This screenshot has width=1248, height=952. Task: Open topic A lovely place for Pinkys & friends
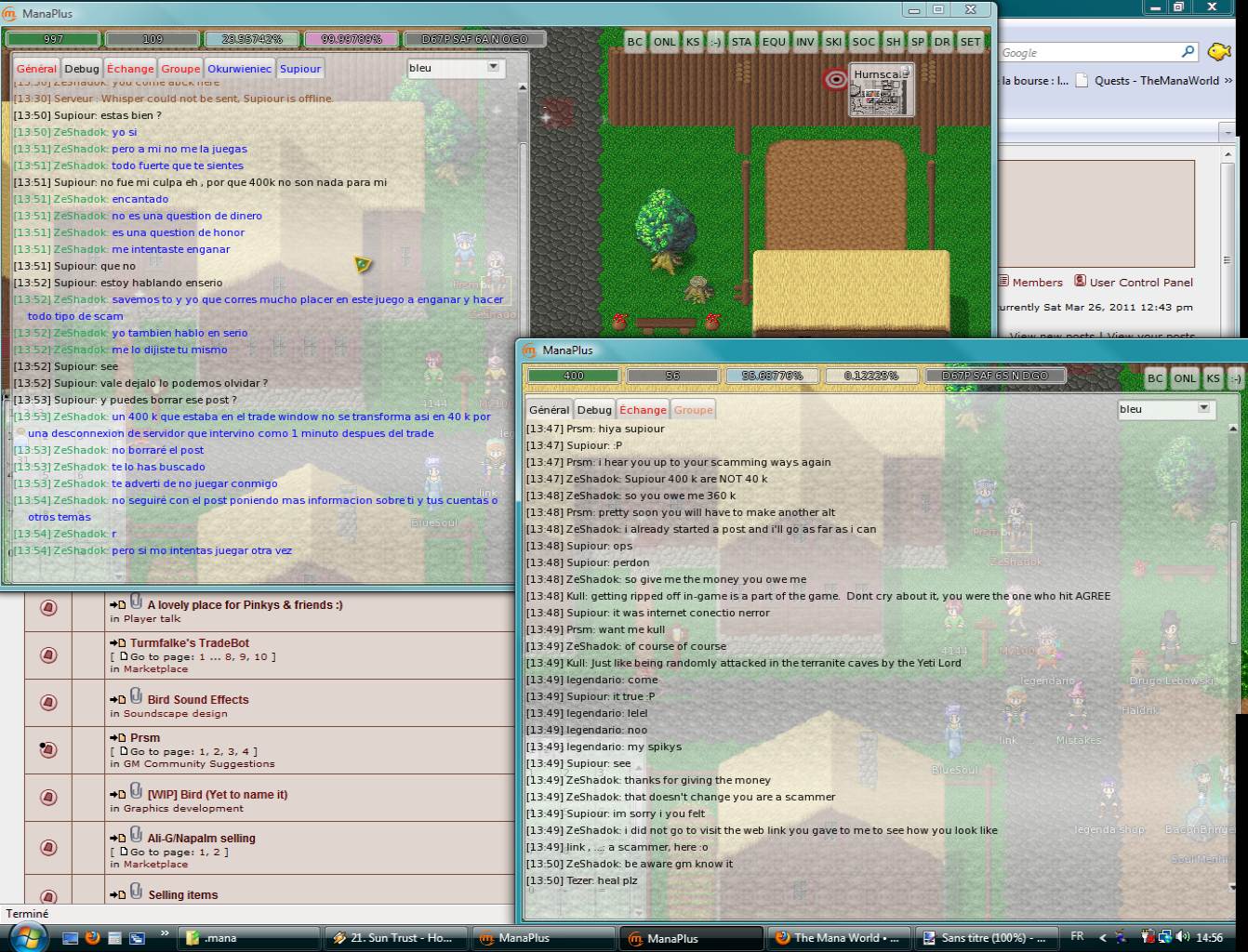click(245, 605)
